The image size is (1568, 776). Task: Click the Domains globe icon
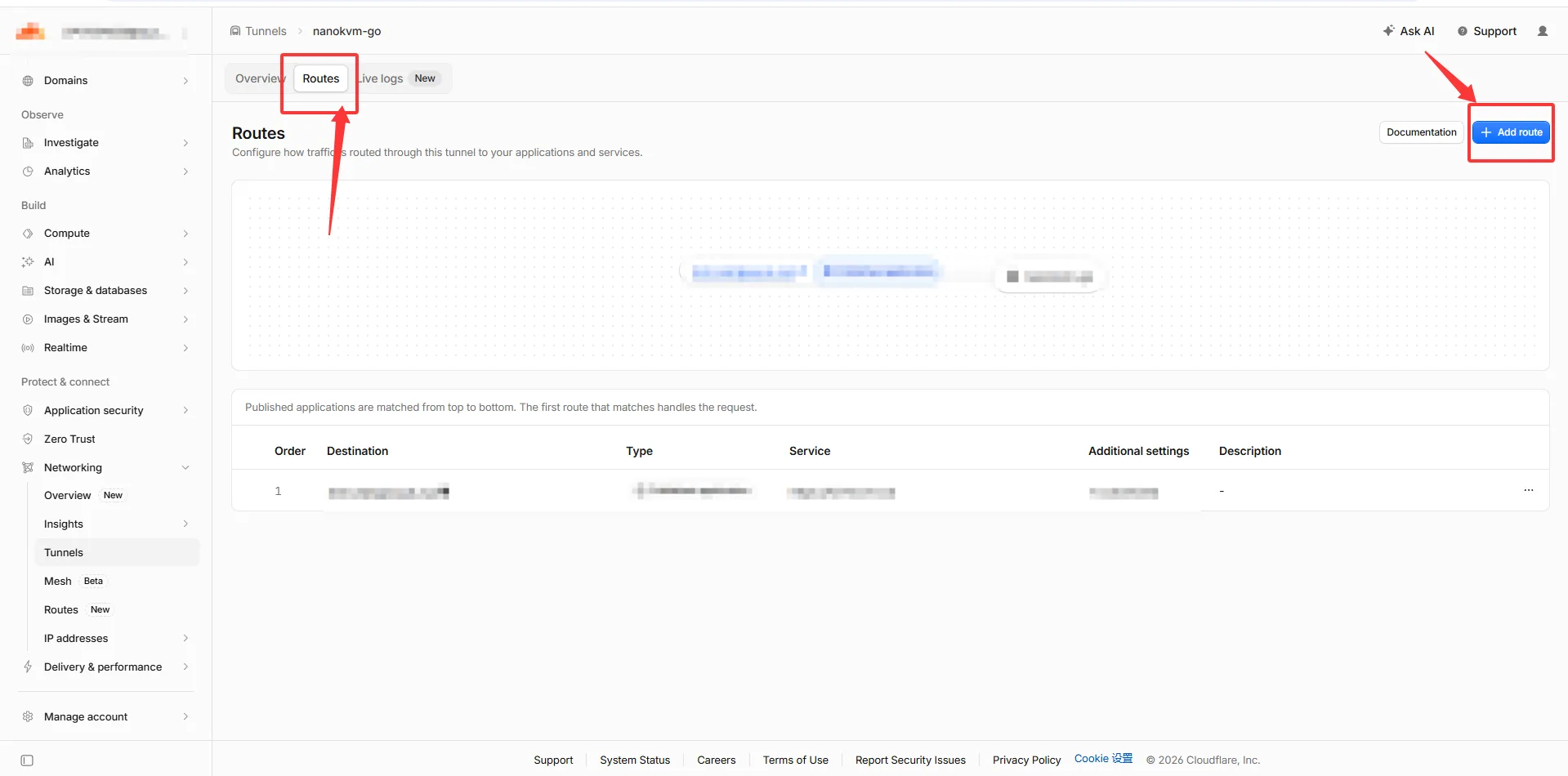click(x=28, y=81)
